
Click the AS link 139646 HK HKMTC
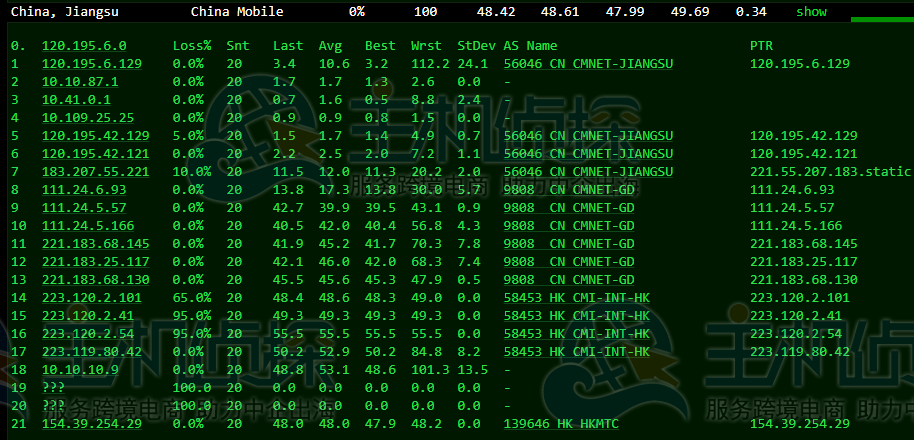click(561, 424)
